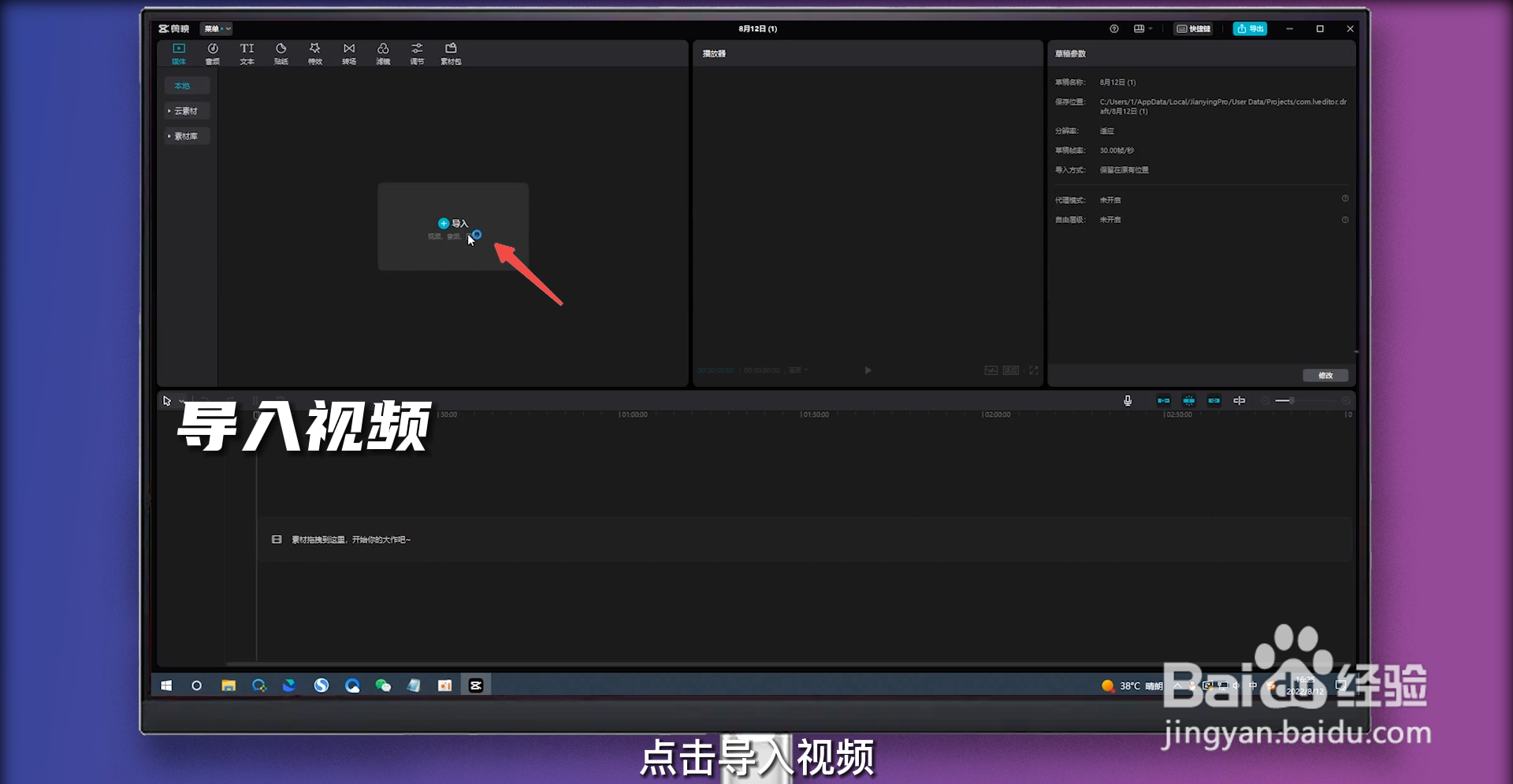Open the 特效 (effects) panel
The width and height of the screenshot is (1513, 784).
click(314, 54)
